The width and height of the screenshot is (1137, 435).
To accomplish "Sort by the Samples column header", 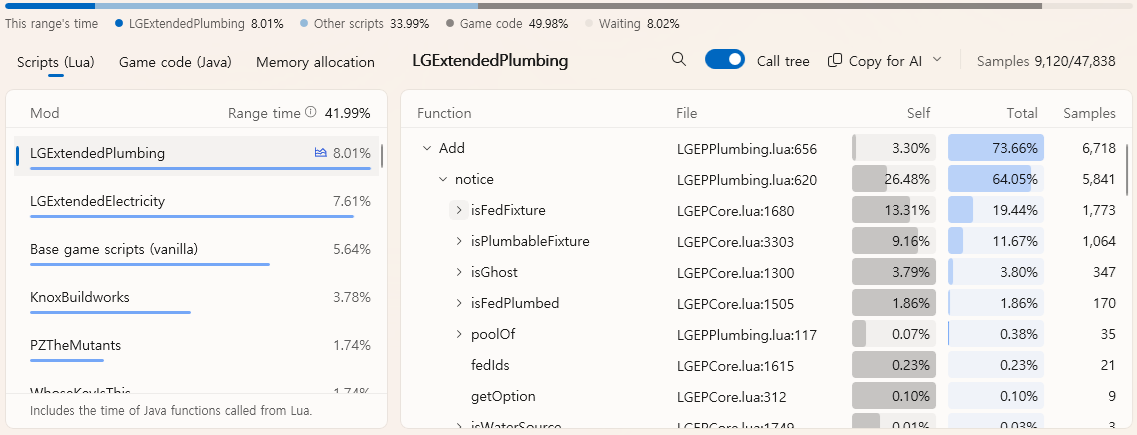I will click(1089, 113).
